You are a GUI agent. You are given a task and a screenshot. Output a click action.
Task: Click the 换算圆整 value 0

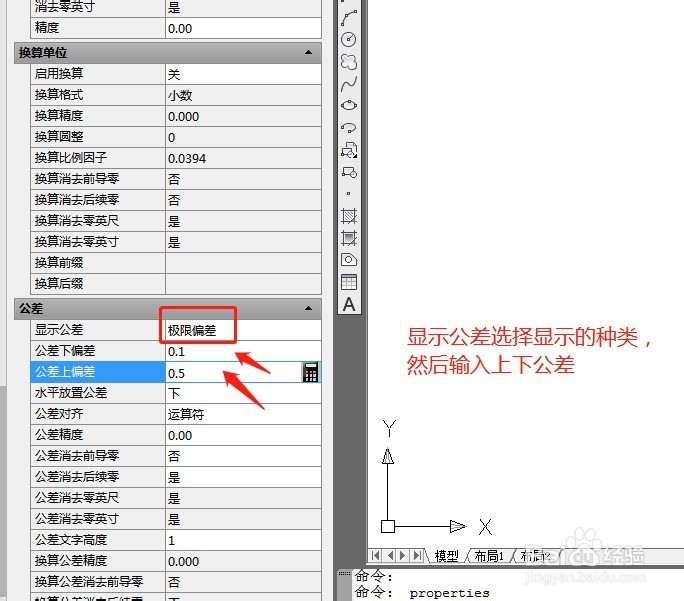[x=243, y=137]
